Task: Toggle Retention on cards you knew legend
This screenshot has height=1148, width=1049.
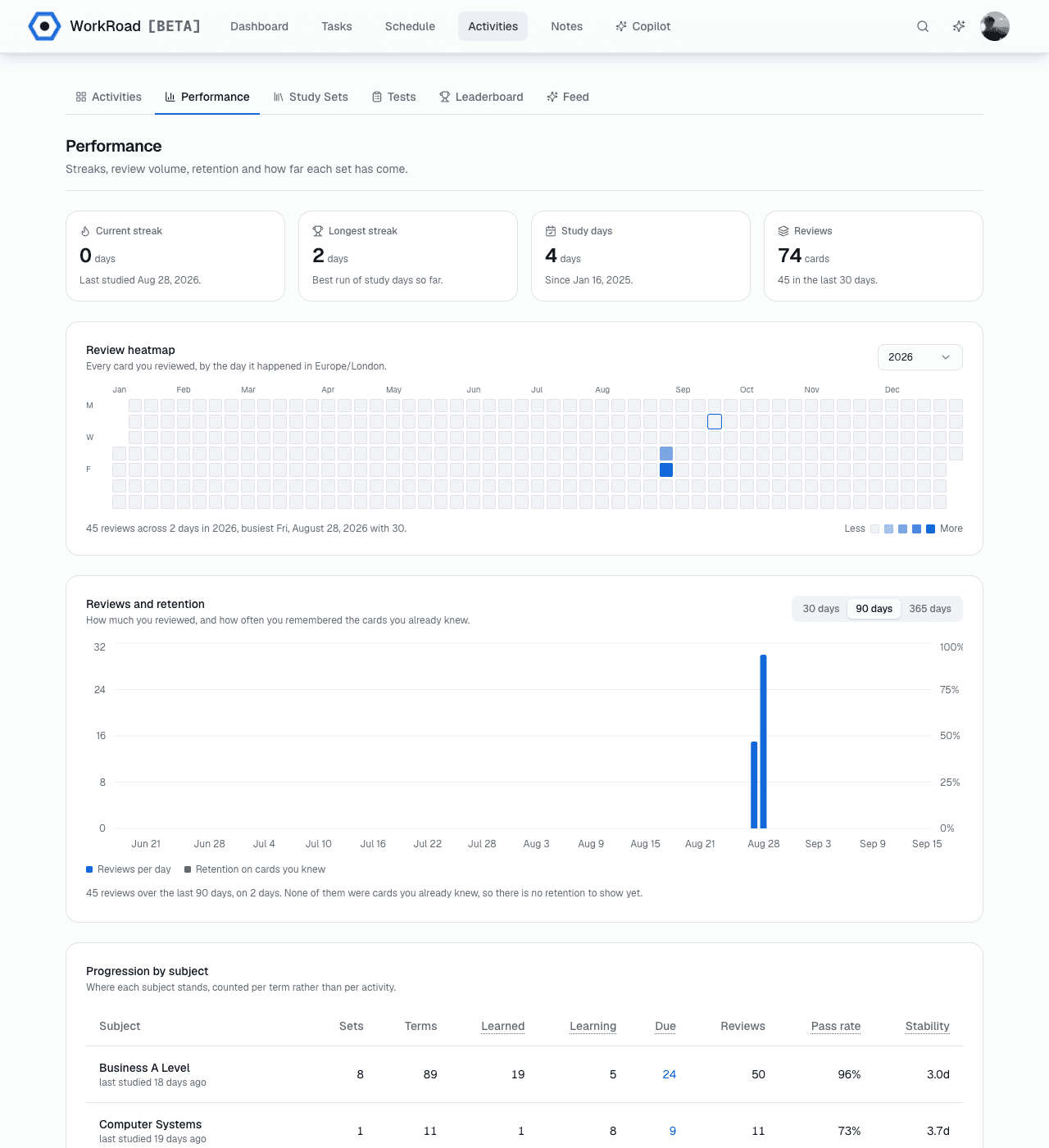Action: tap(255, 869)
